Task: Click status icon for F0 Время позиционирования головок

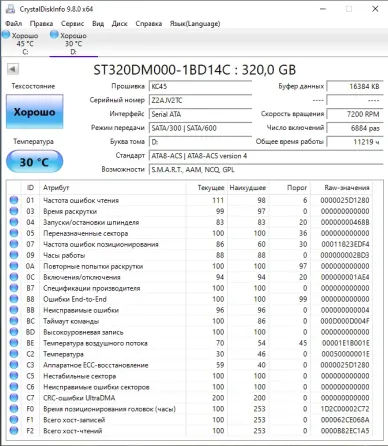Action: (14, 409)
